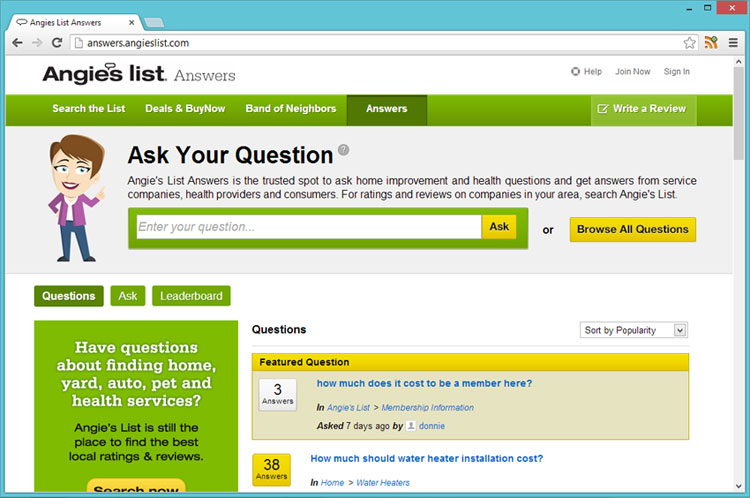Image resolution: width=750 pixels, height=498 pixels.
Task: Close the Angies List Answers tab
Action: click(132, 22)
